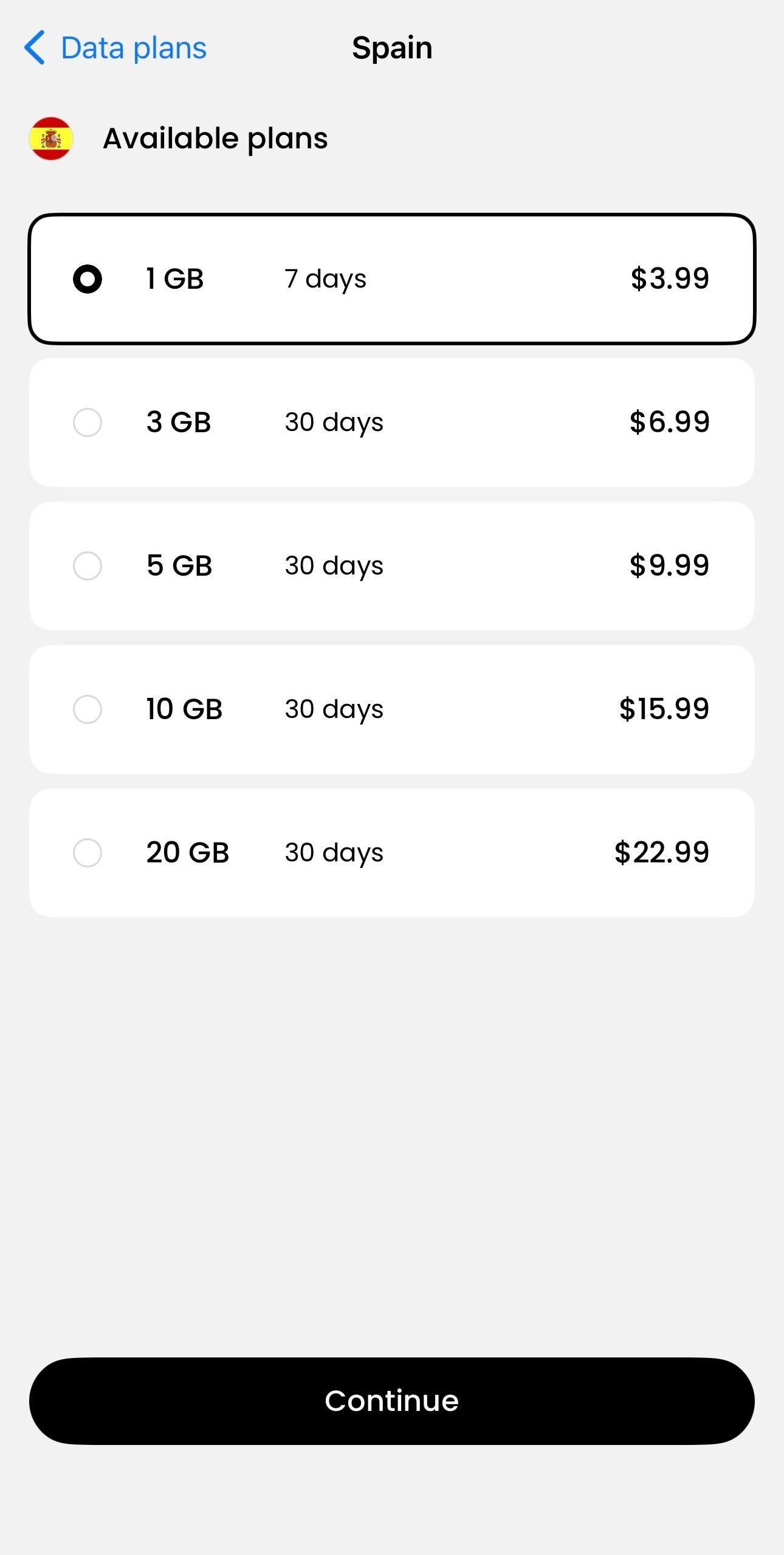Go back to Data plans
The image size is (784, 1555).
pyautogui.click(x=134, y=48)
